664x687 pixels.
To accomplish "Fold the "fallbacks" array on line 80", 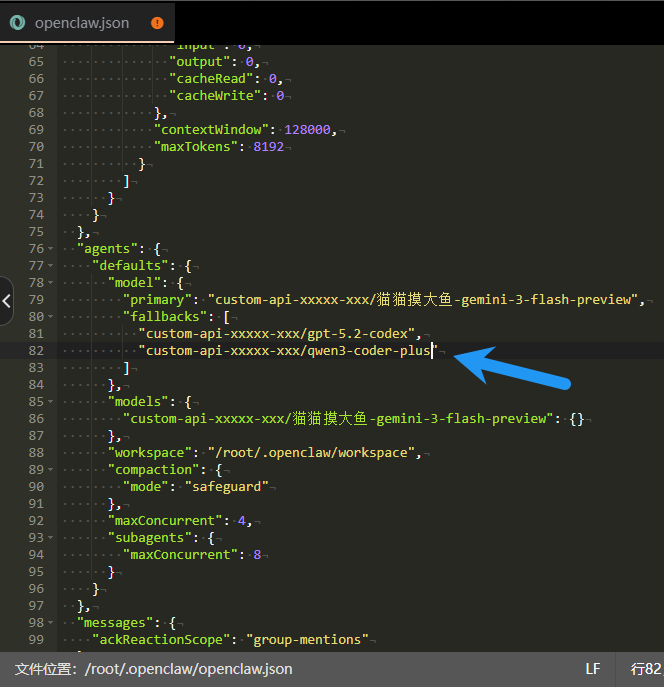I will [x=51, y=316].
